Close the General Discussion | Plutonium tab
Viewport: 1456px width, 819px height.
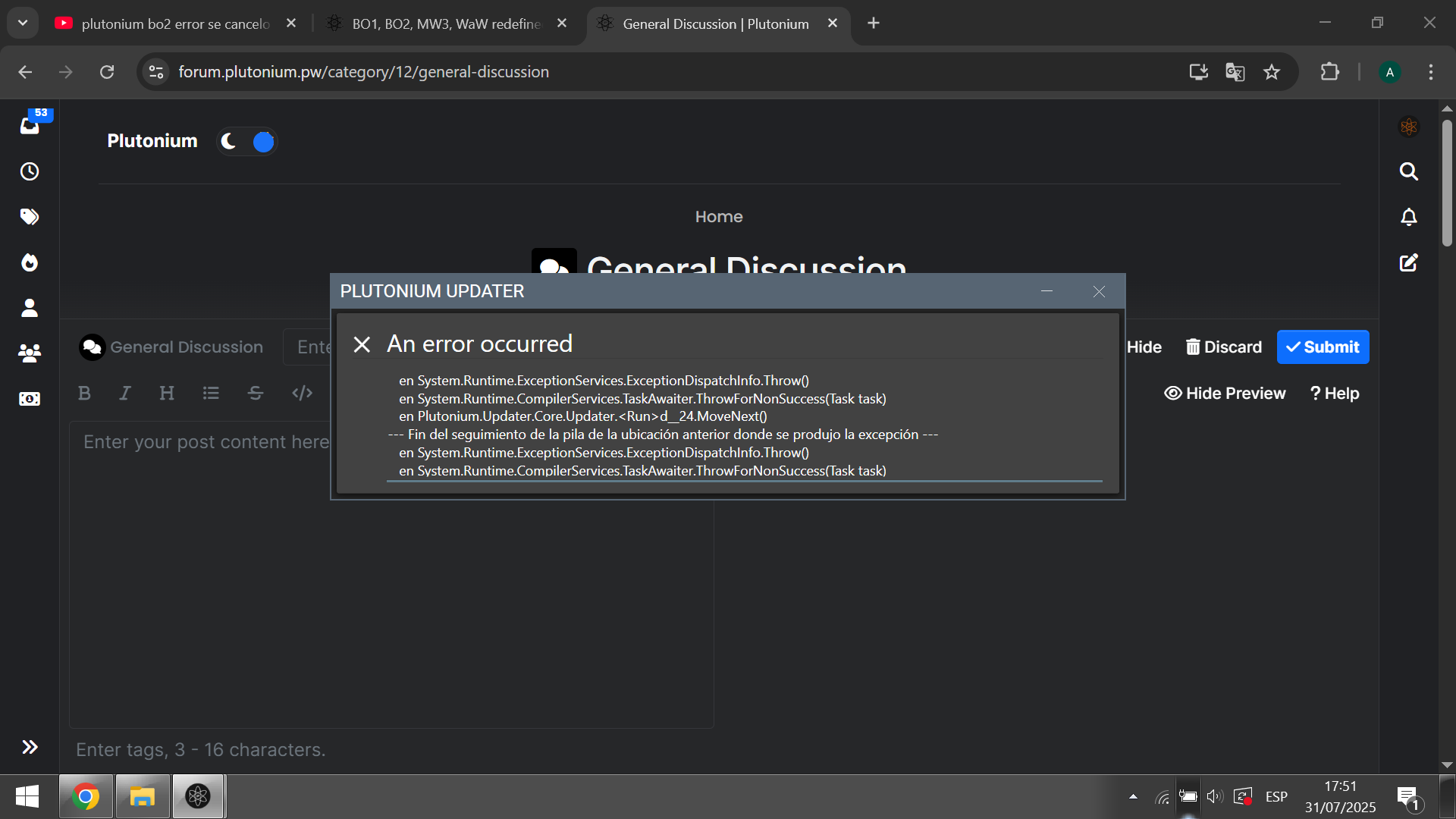833,24
